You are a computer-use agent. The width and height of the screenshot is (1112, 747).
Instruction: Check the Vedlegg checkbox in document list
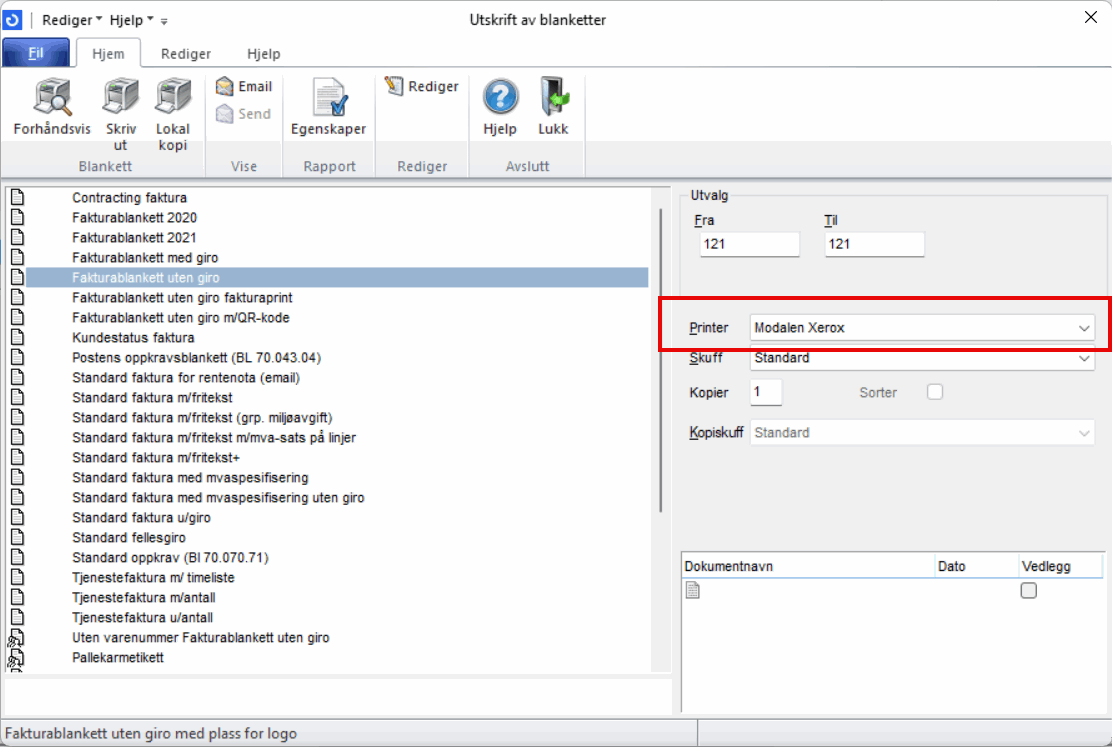[x=1028, y=591]
